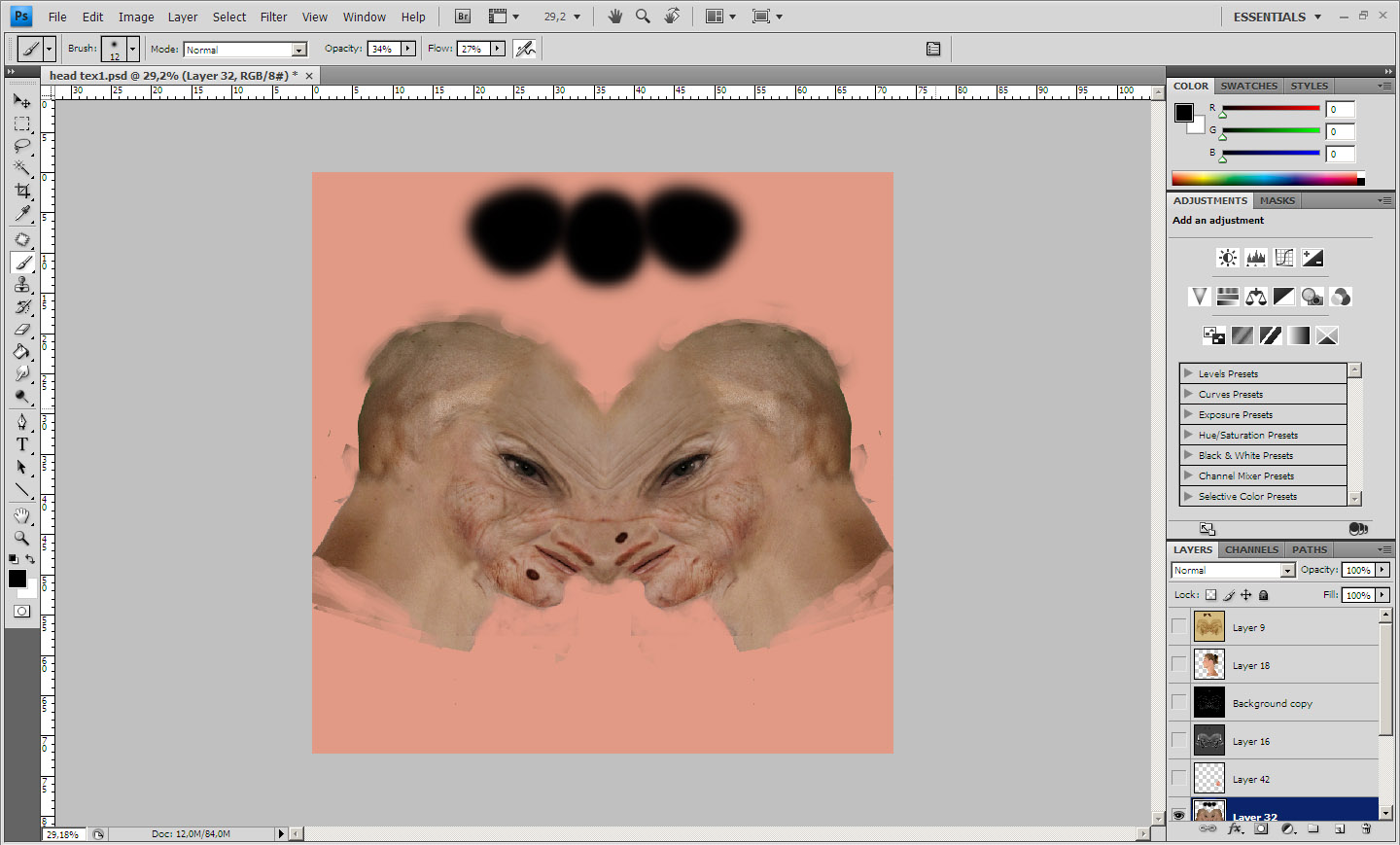
Task: Swap foreground and background colors
Action: click(31, 559)
